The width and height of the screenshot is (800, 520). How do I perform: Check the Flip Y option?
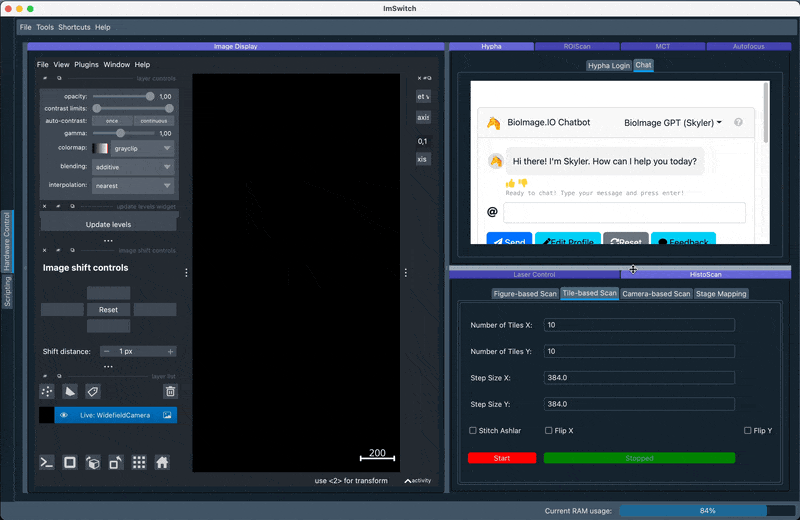click(748, 431)
